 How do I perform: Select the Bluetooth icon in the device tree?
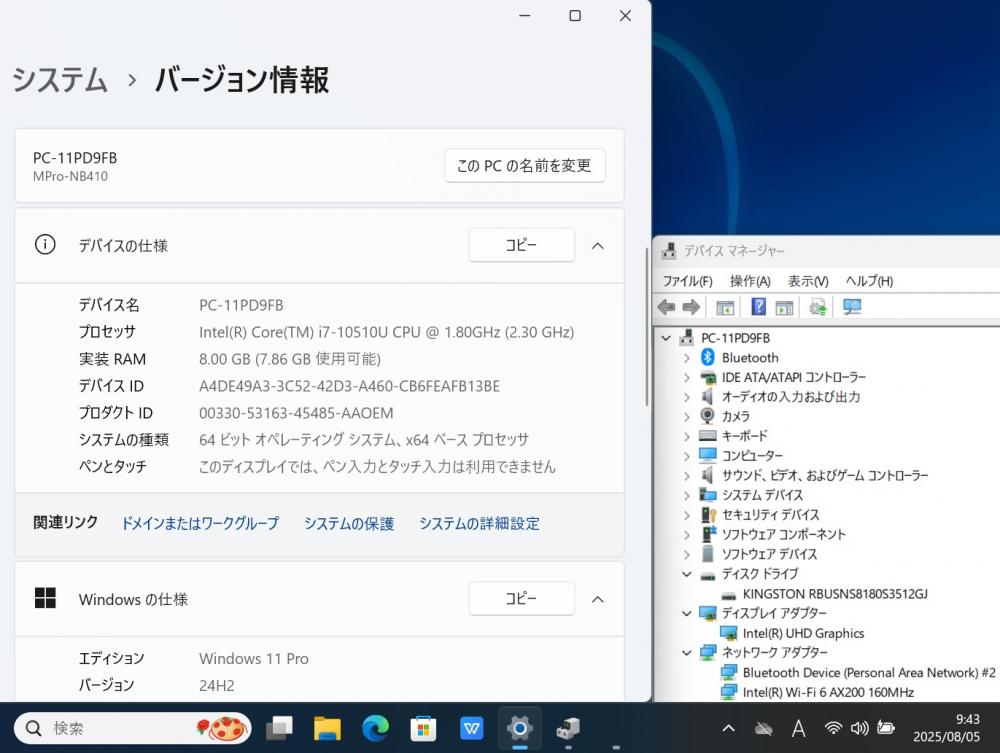click(x=707, y=358)
